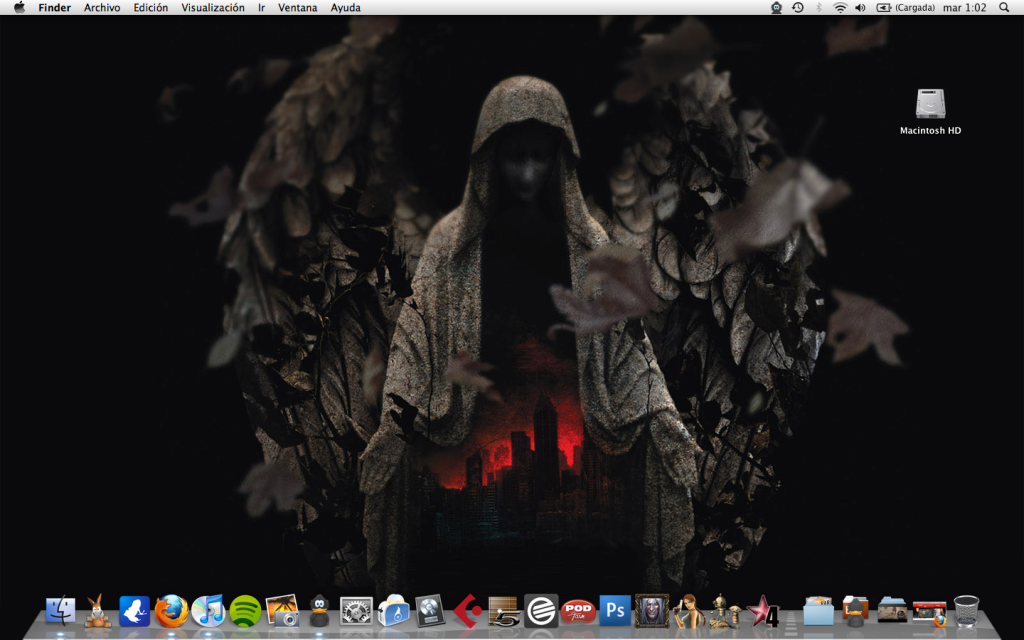
Task: Open the POD Farm application
Action: click(578, 609)
